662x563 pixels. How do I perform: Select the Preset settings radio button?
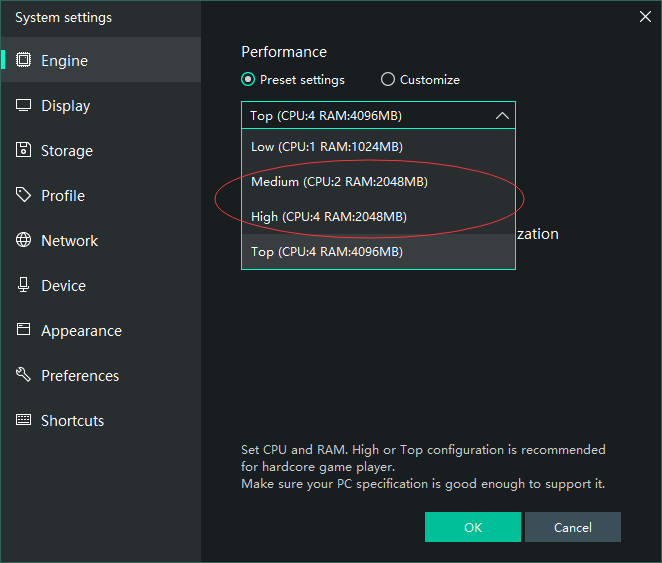click(249, 80)
